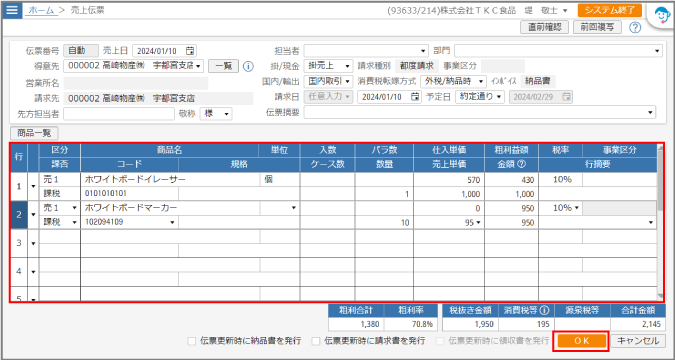Open the 売上日 calendar picker
Screen dimensions: 675x360
(x=190, y=50)
